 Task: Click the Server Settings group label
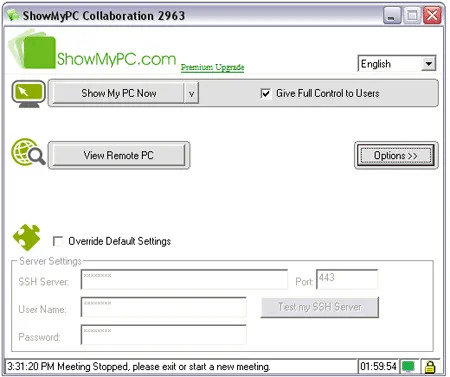[x=50, y=261]
